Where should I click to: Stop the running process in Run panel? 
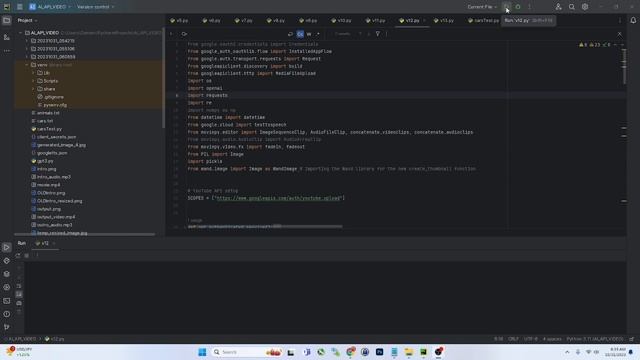[x=27, y=256]
